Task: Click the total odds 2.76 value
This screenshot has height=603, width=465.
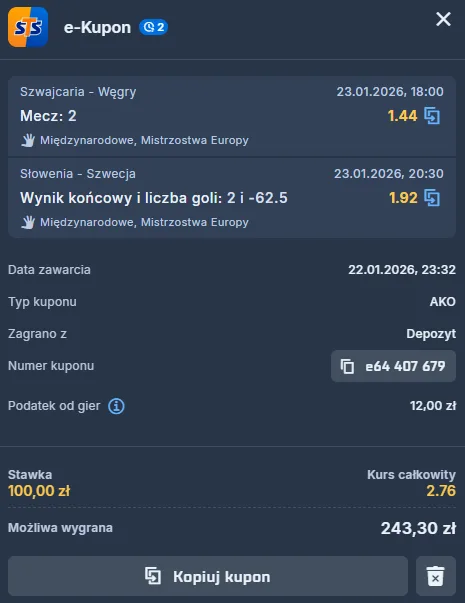Action: [x=441, y=491]
